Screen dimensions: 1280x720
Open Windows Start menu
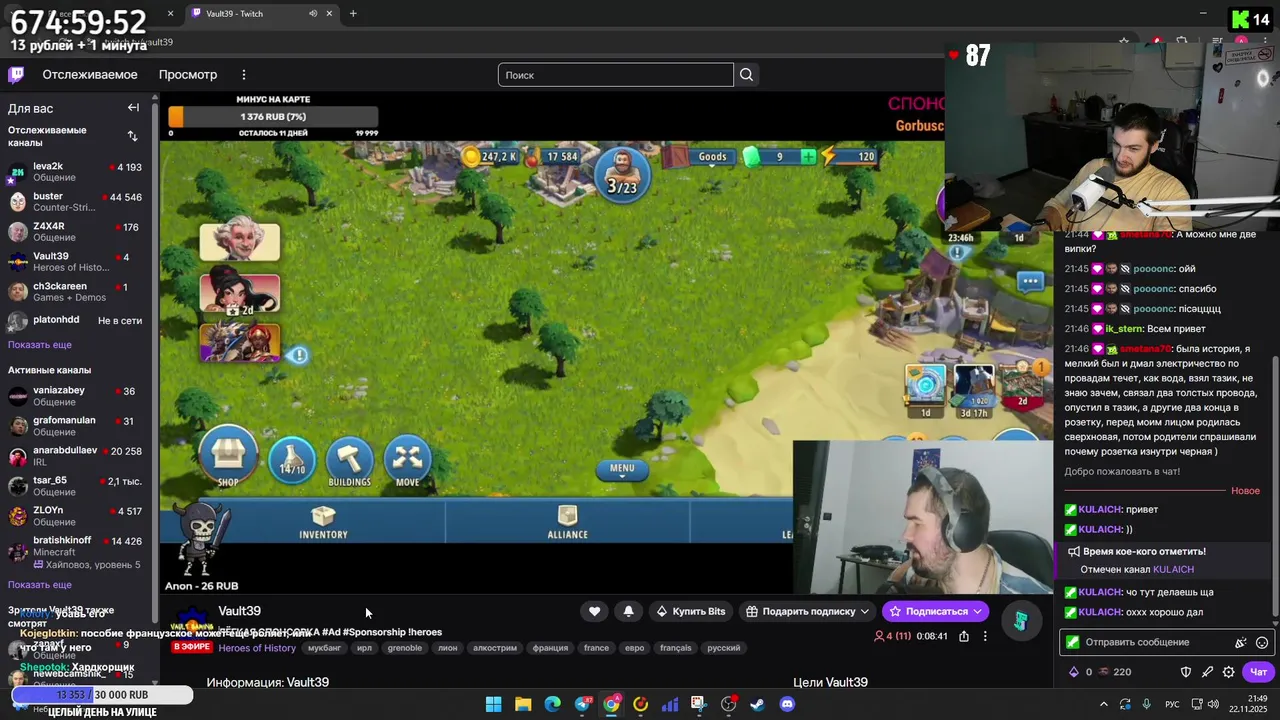click(x=493, y=704)
